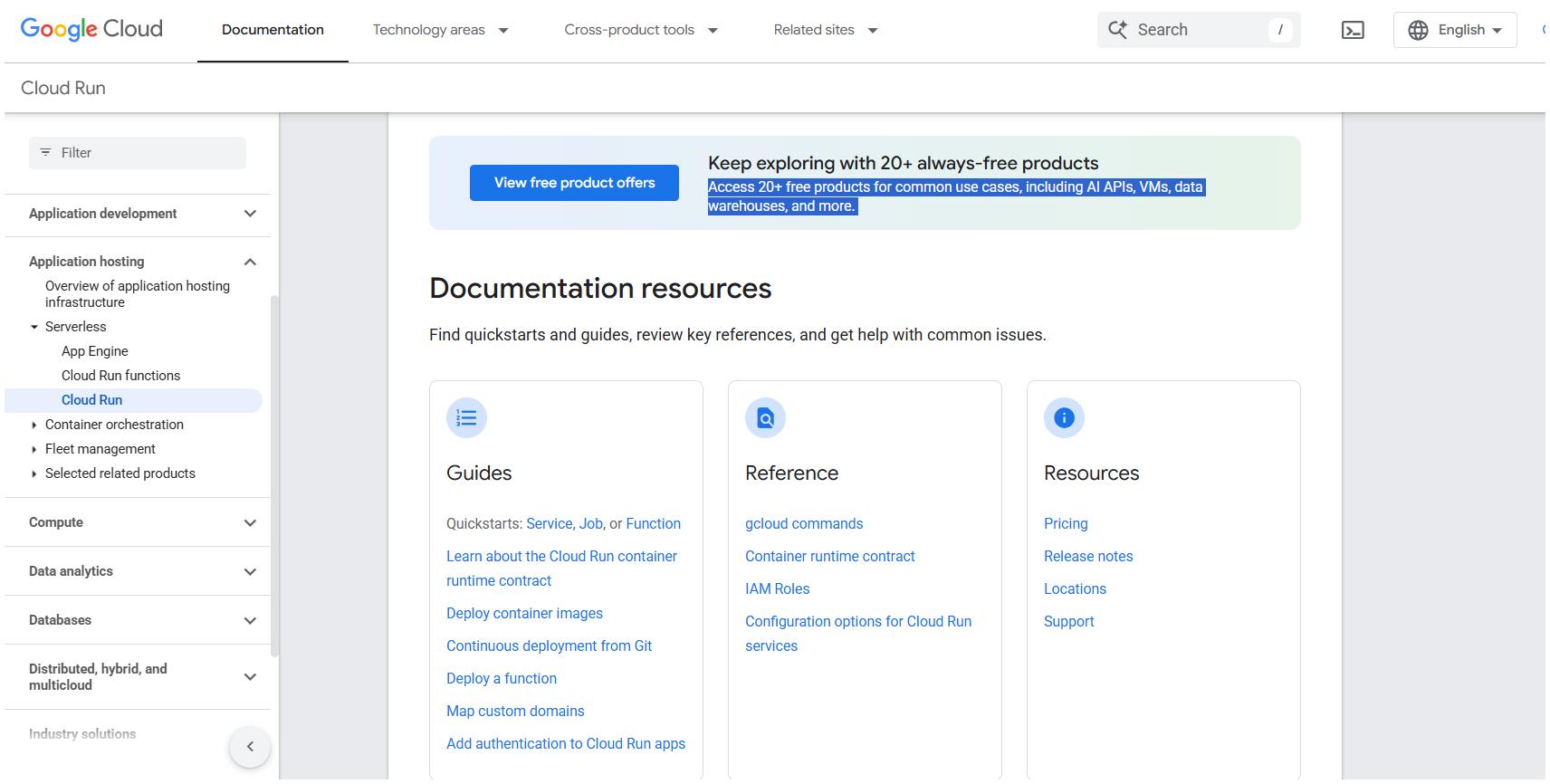Open the Release notes link
The height and width of the screenshot is (784, 1550).
(1088, 556)
